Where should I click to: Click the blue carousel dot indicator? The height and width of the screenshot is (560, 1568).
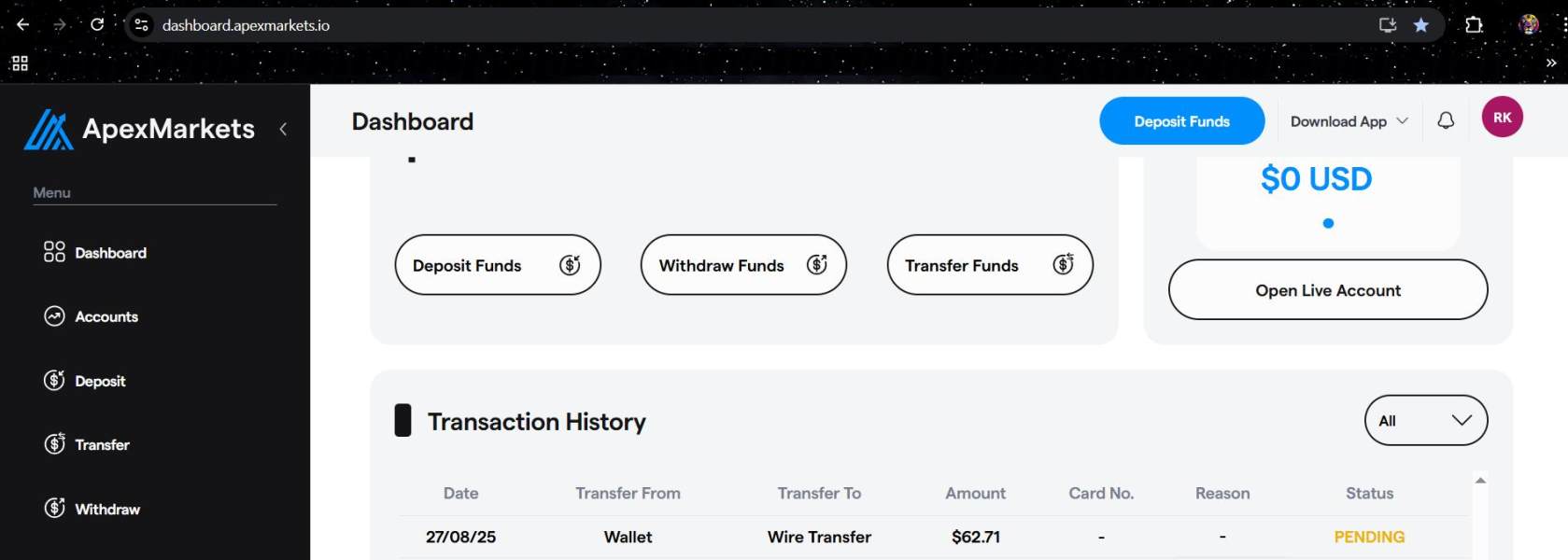[x=1328, y=223]
